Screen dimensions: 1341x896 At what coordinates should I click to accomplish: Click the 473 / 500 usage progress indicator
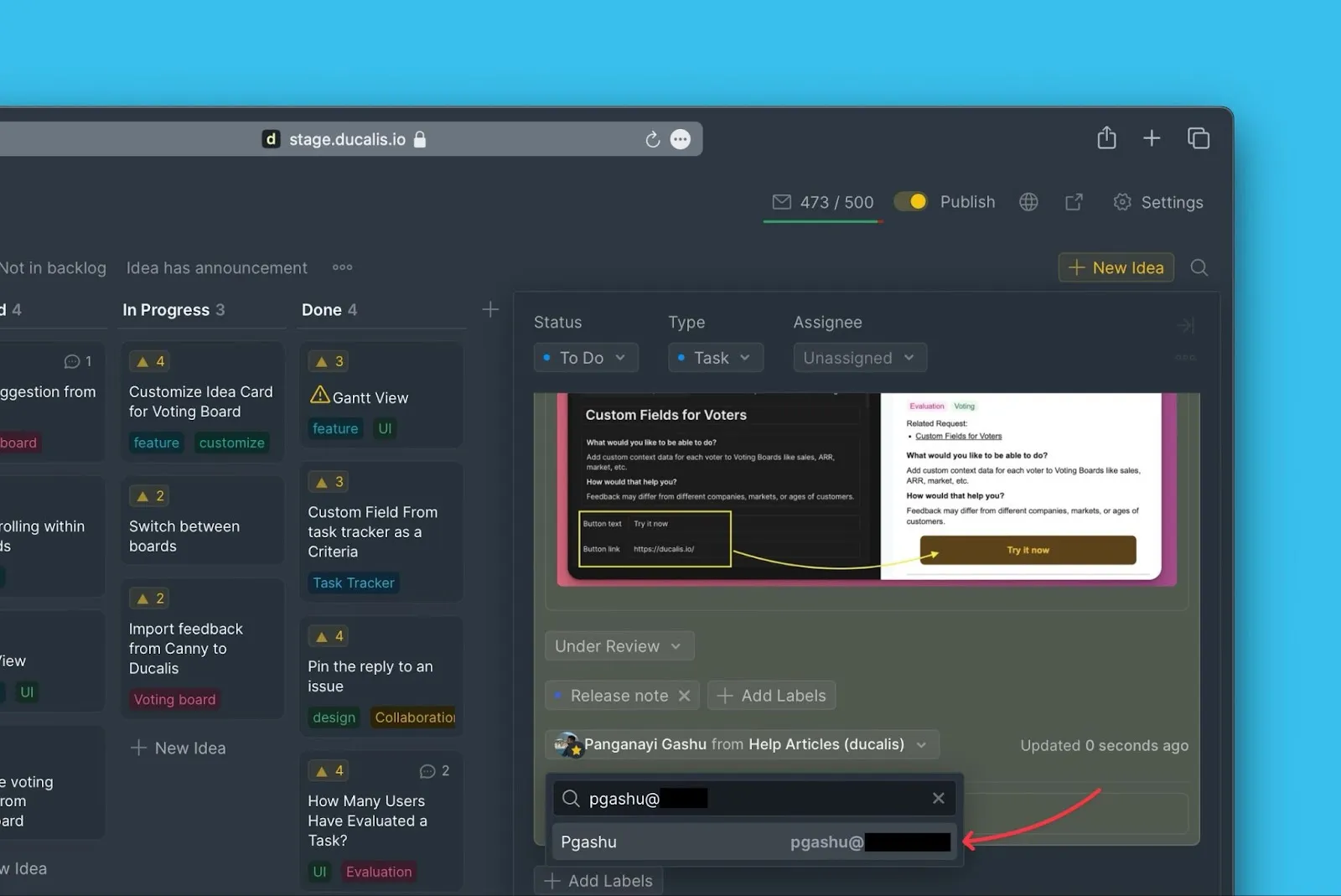823,203
